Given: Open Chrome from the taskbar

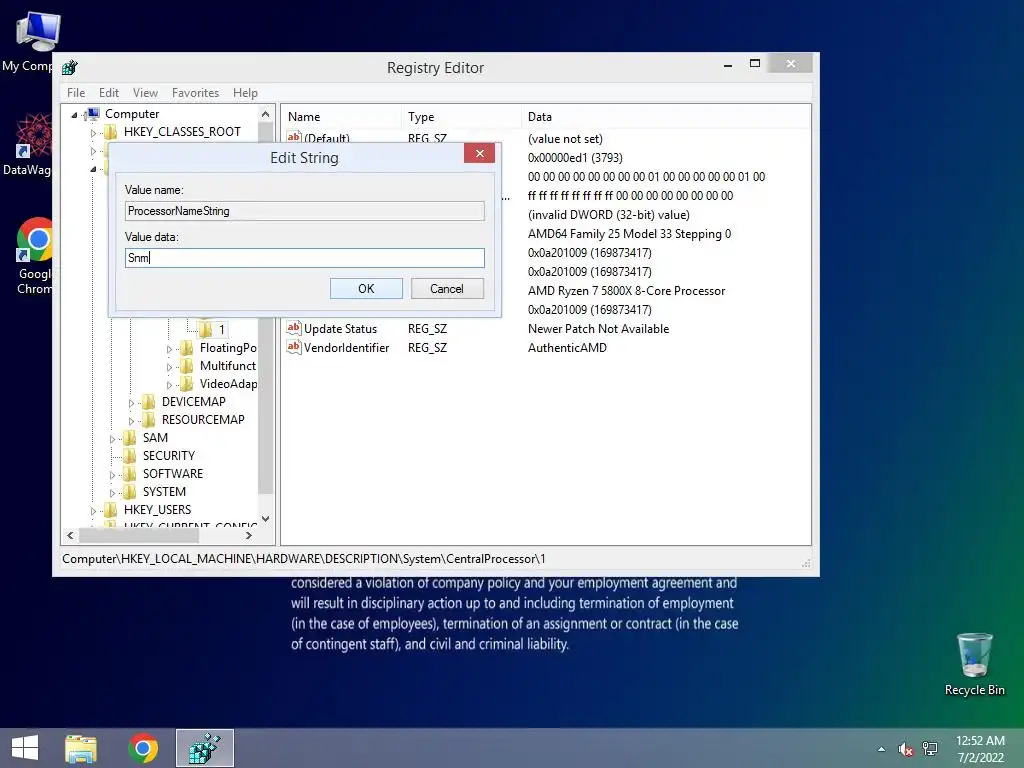Looking at the screenshot, I should [143, 748].
